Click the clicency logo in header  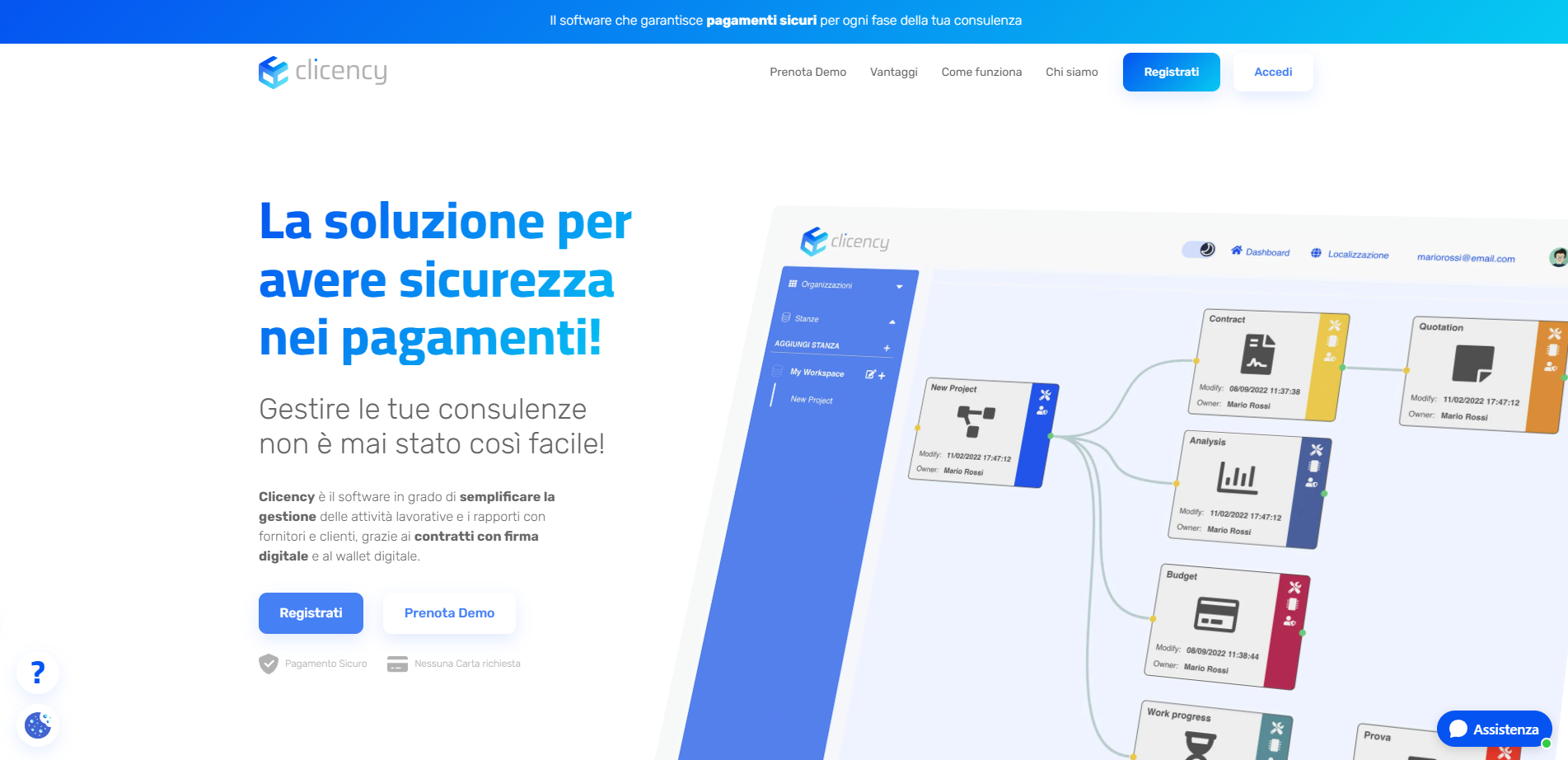click(322, 72)
